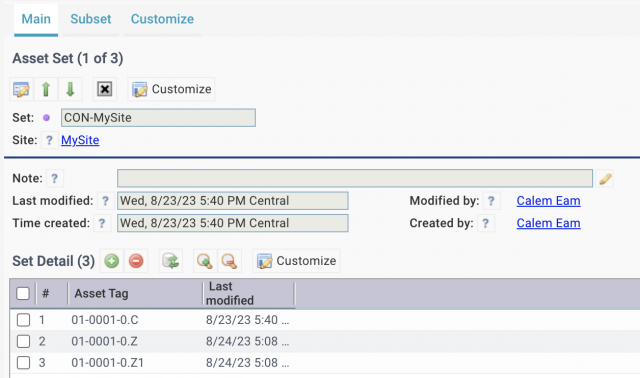Click the black X delete icon

coord(104,89)
